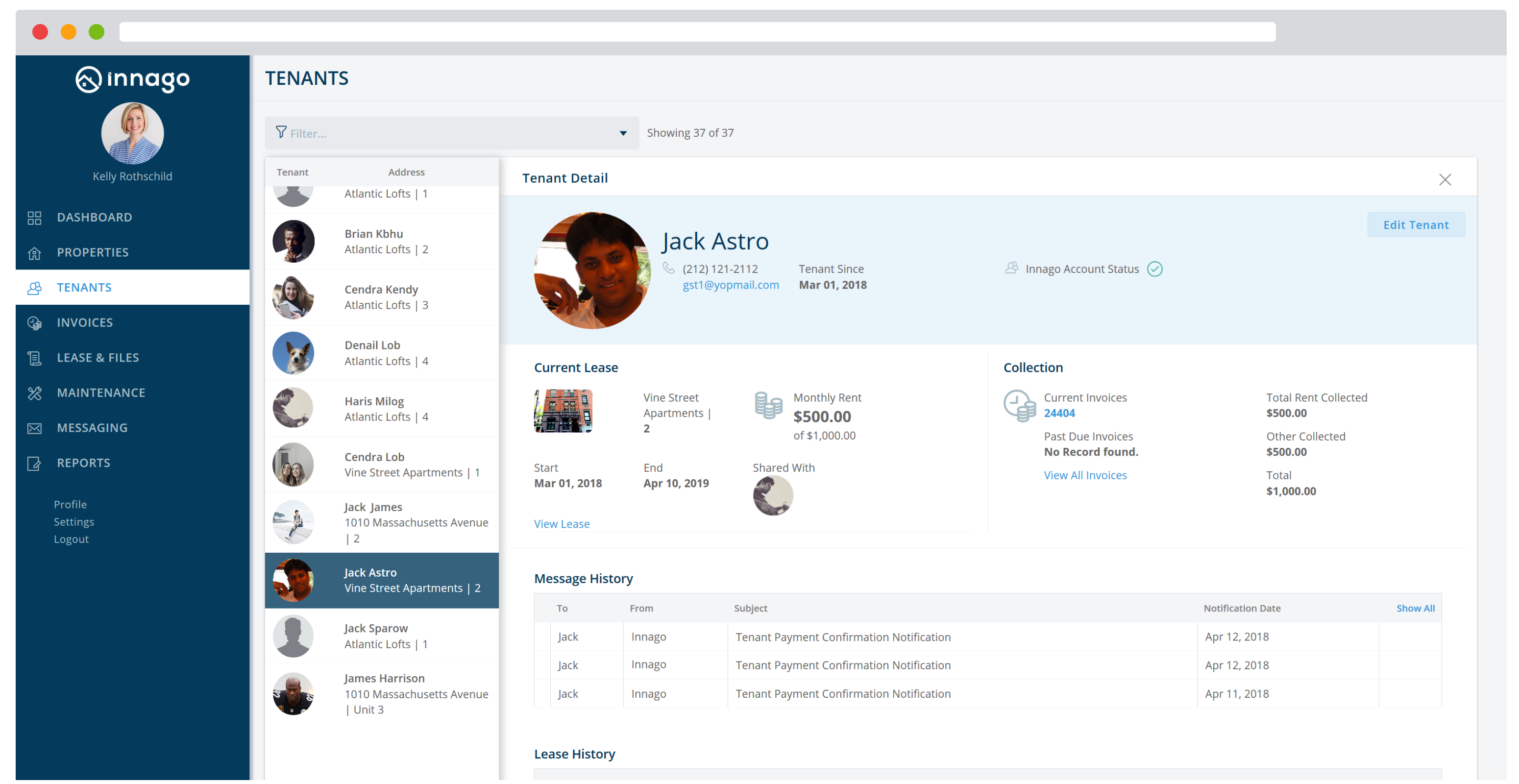
Task: Click the Reports edit icon
Action: point(34,464)
